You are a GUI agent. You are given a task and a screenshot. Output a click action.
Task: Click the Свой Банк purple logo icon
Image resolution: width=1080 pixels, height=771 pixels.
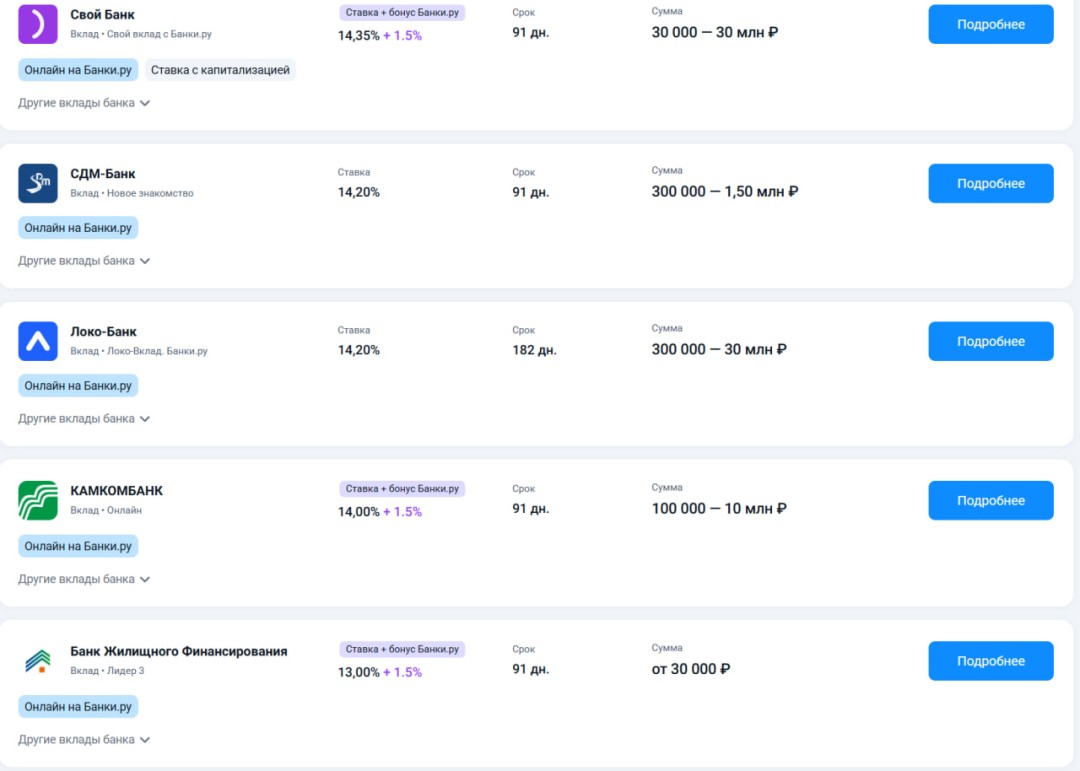pos(38,24)
